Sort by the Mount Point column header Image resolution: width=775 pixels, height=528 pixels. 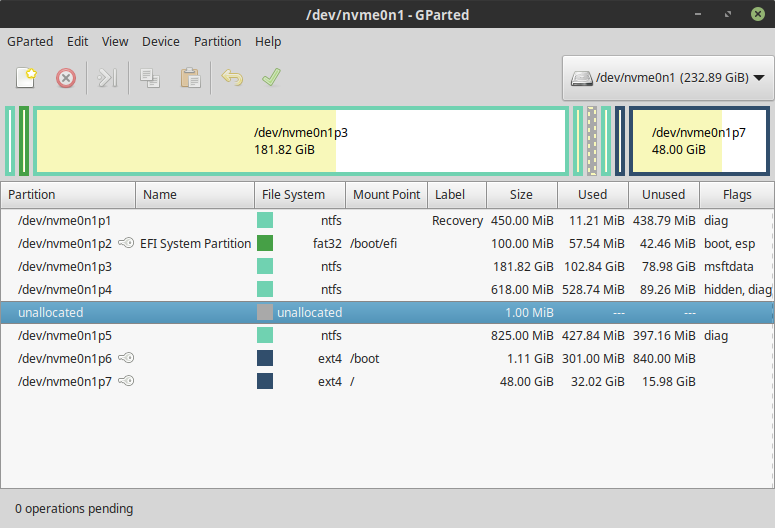386,195
